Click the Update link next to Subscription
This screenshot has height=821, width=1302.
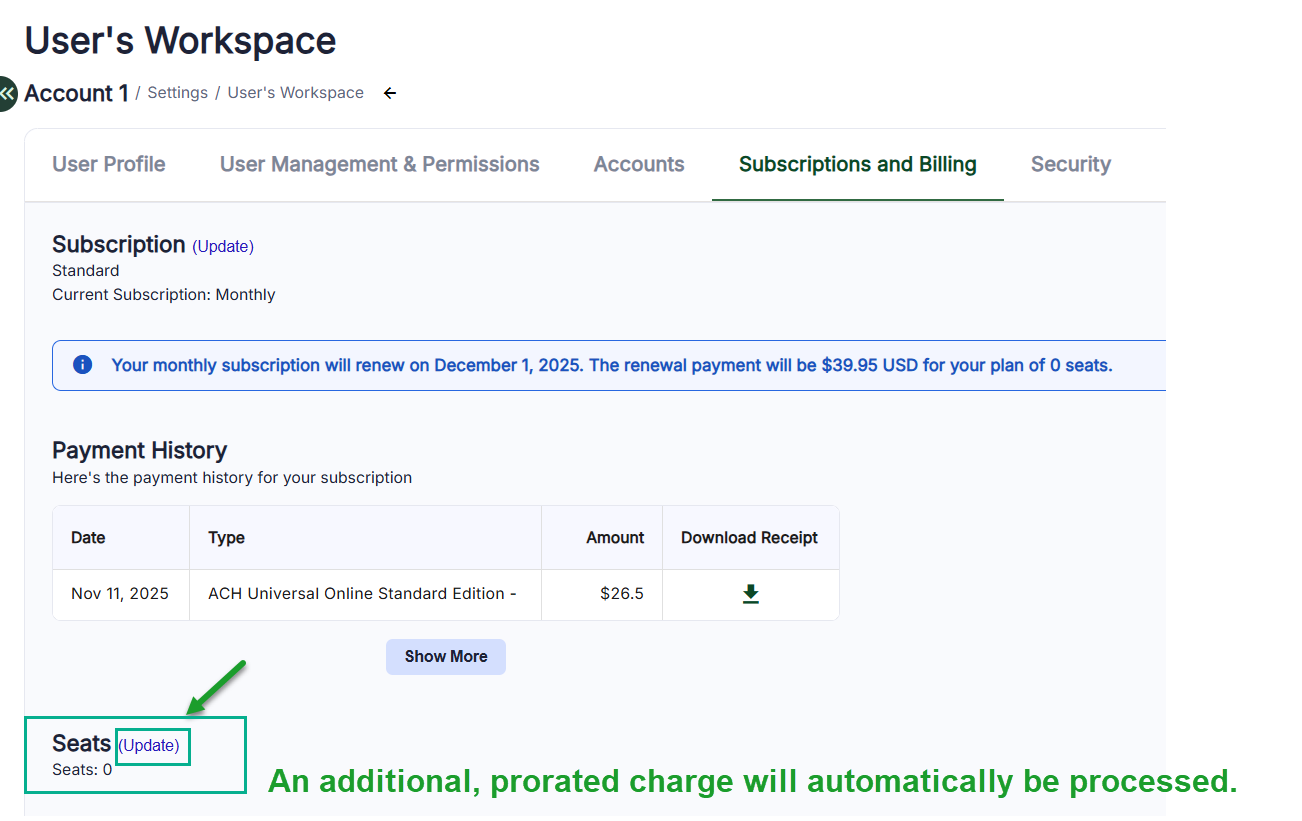(223, 246)
